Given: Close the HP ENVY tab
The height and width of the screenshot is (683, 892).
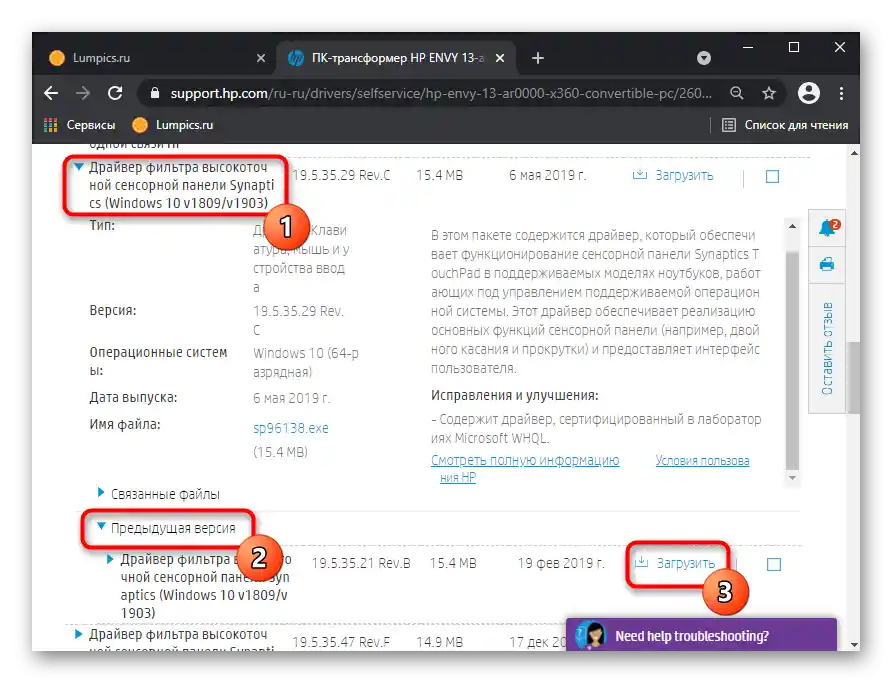Looking at the screenshot, I should 499,58.
